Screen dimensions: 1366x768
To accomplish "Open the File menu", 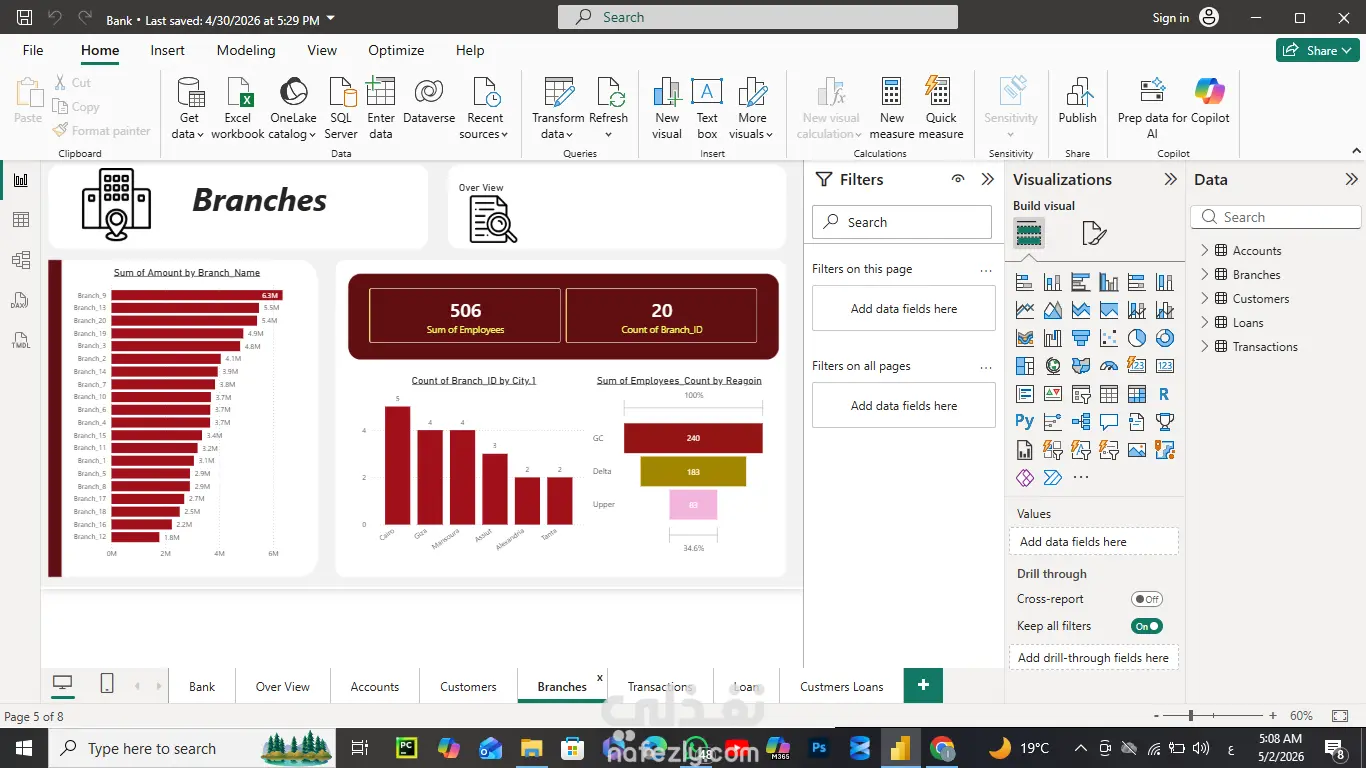I will pyautogui.click(x=33, y=50).
